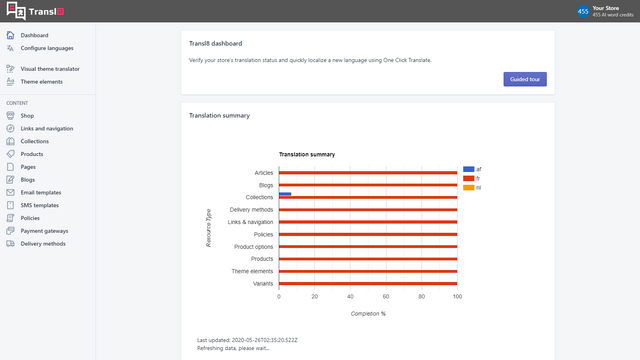
Task: Click Your Store account name
Action: click(x=605, y=8)
